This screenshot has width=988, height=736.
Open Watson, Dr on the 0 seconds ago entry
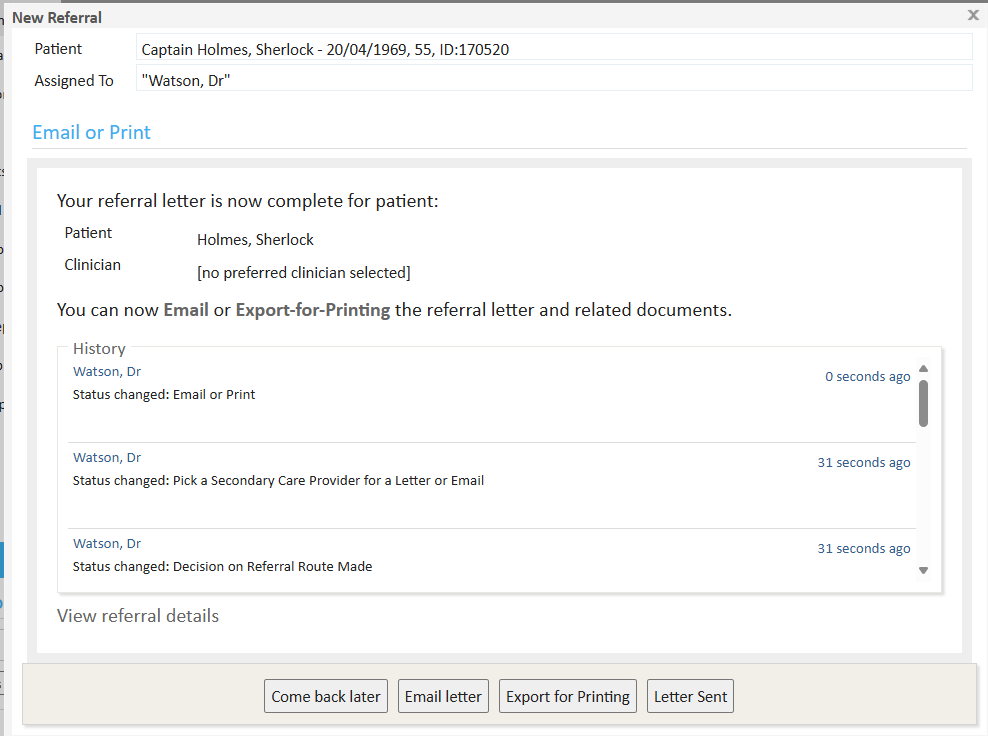[x=107, y=372]
